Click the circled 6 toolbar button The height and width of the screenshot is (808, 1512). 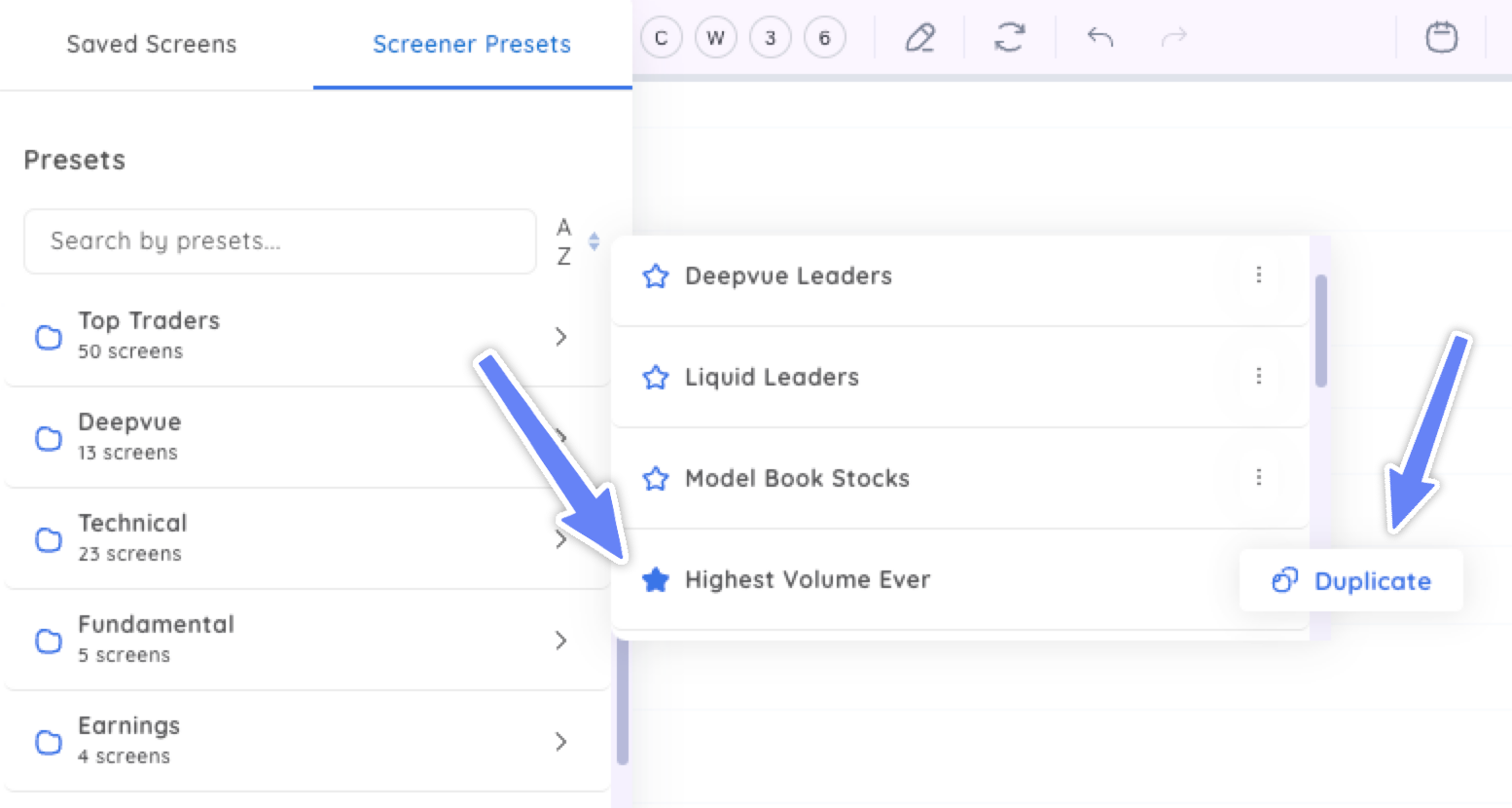click(825, 38)
